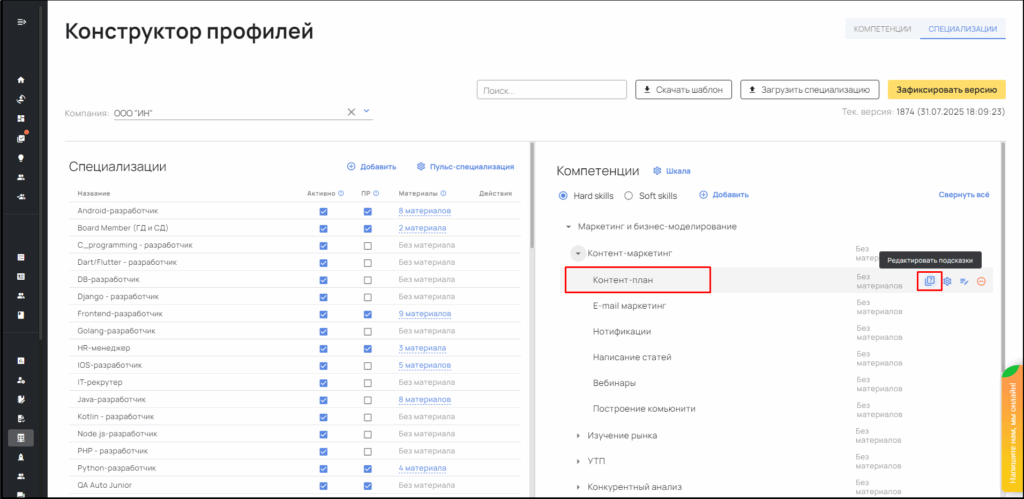Switch to the Специализации tab
1024x499 pixels.
963,29
